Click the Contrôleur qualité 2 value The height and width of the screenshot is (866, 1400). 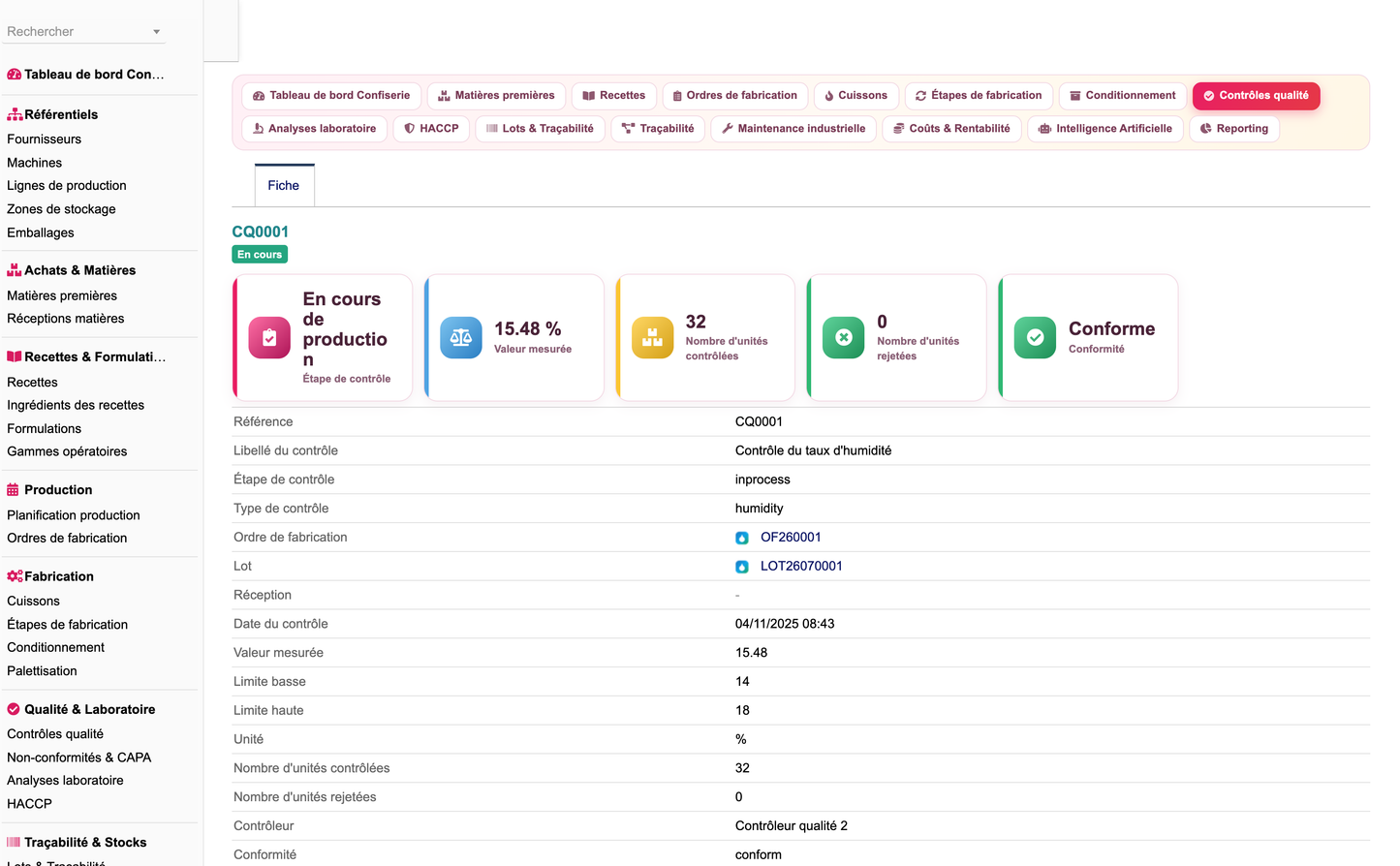(x=792, y=826)
